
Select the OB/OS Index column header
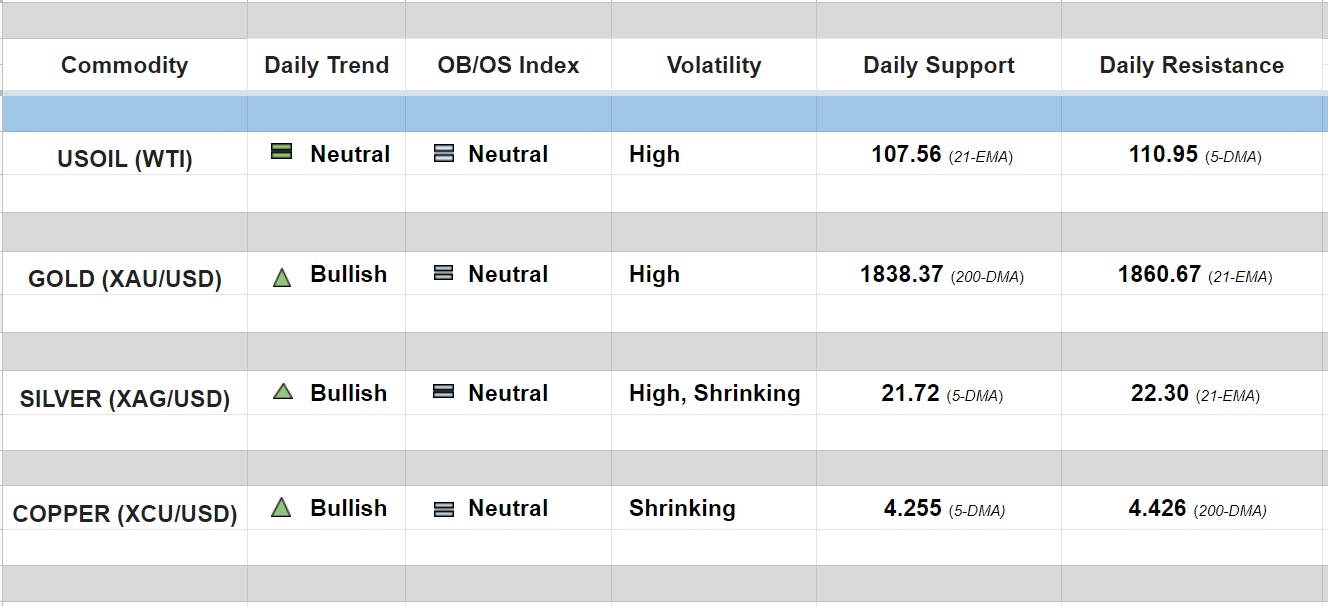point(508,66)
